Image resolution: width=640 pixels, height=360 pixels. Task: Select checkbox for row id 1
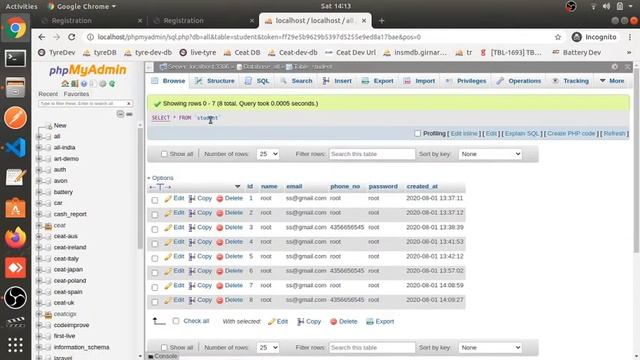click(155, 200)
